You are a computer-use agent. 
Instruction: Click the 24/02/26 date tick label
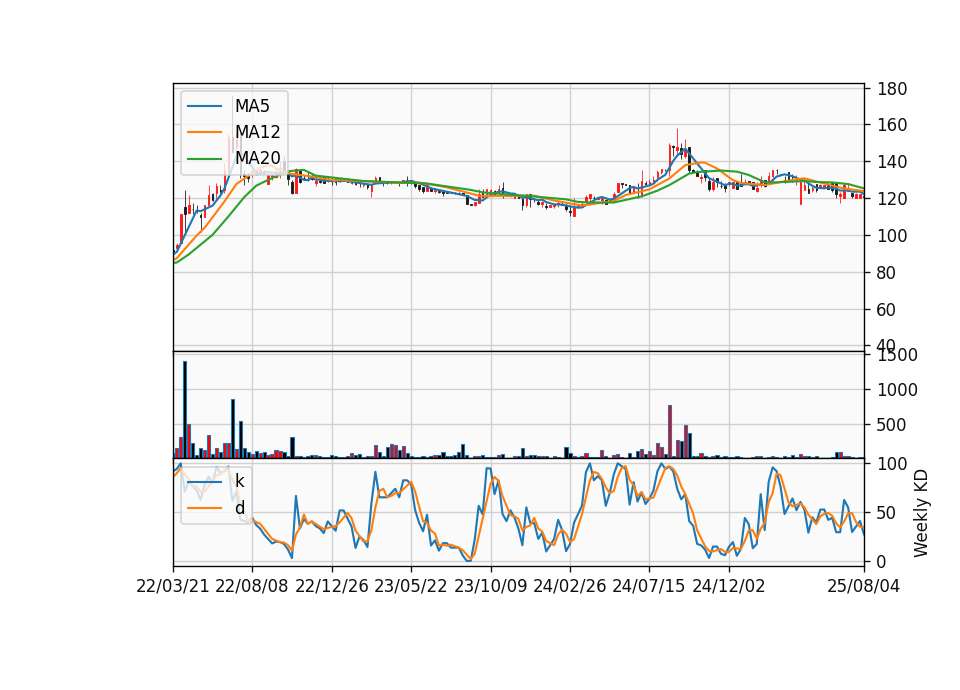tap(570, 586)
